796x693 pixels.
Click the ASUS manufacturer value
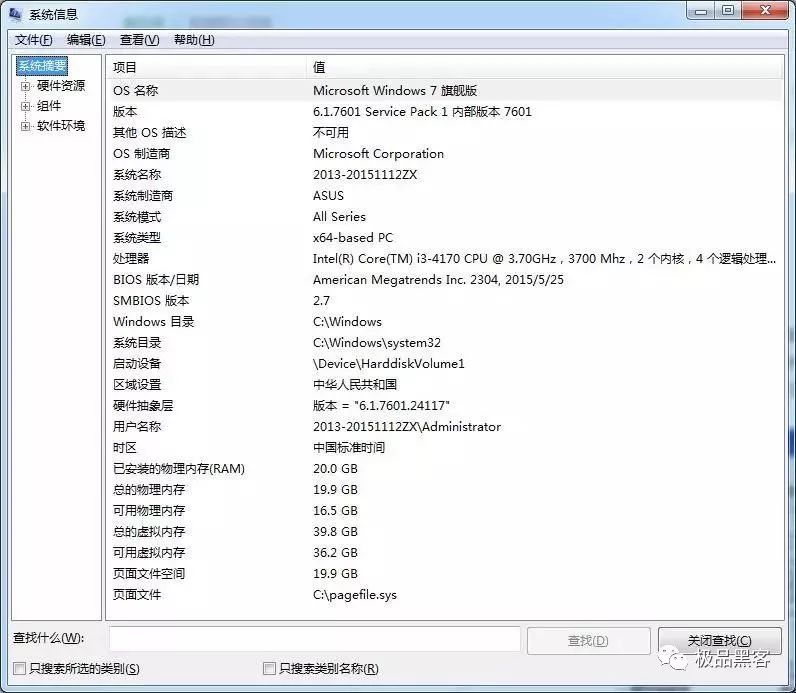(x=328, y=195)
